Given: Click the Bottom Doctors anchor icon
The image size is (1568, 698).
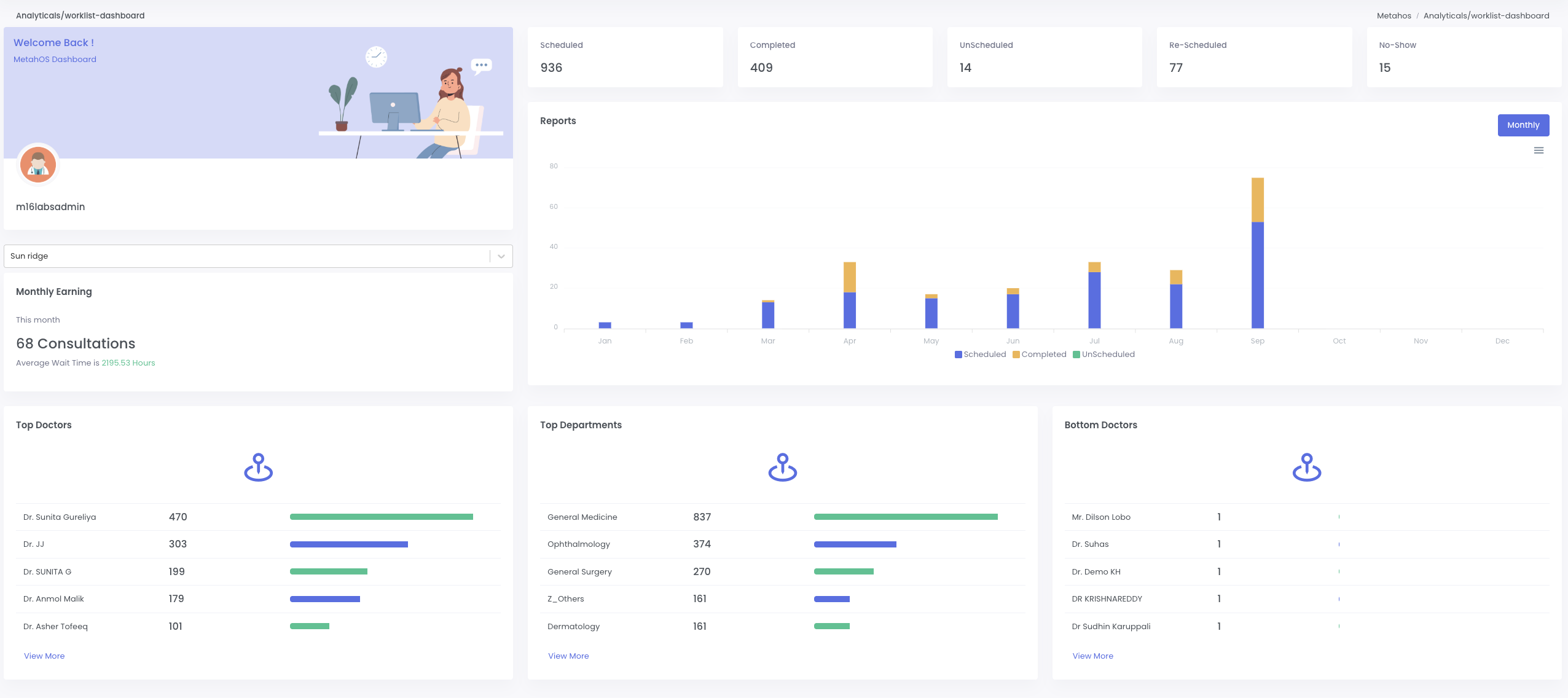Looking at the screenshot, I should tap(1306, 468).
